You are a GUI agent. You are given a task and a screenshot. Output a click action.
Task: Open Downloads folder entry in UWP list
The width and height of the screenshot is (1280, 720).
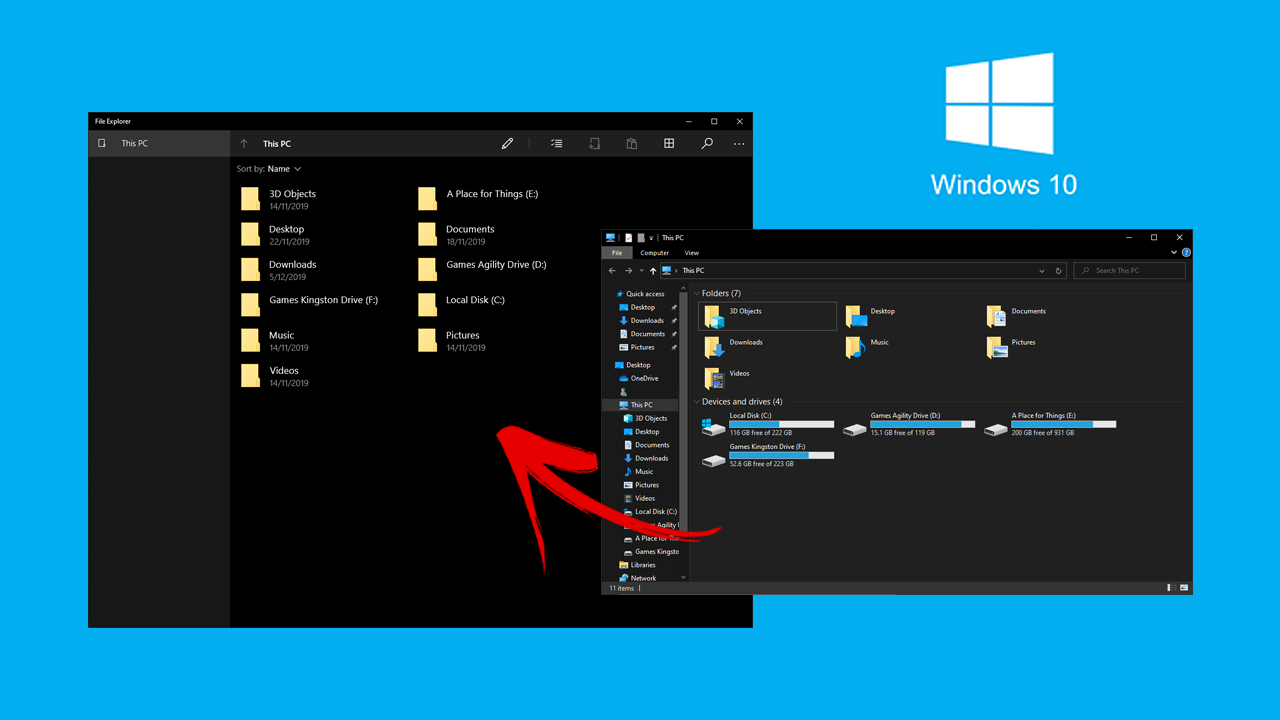tap(280, 270)
